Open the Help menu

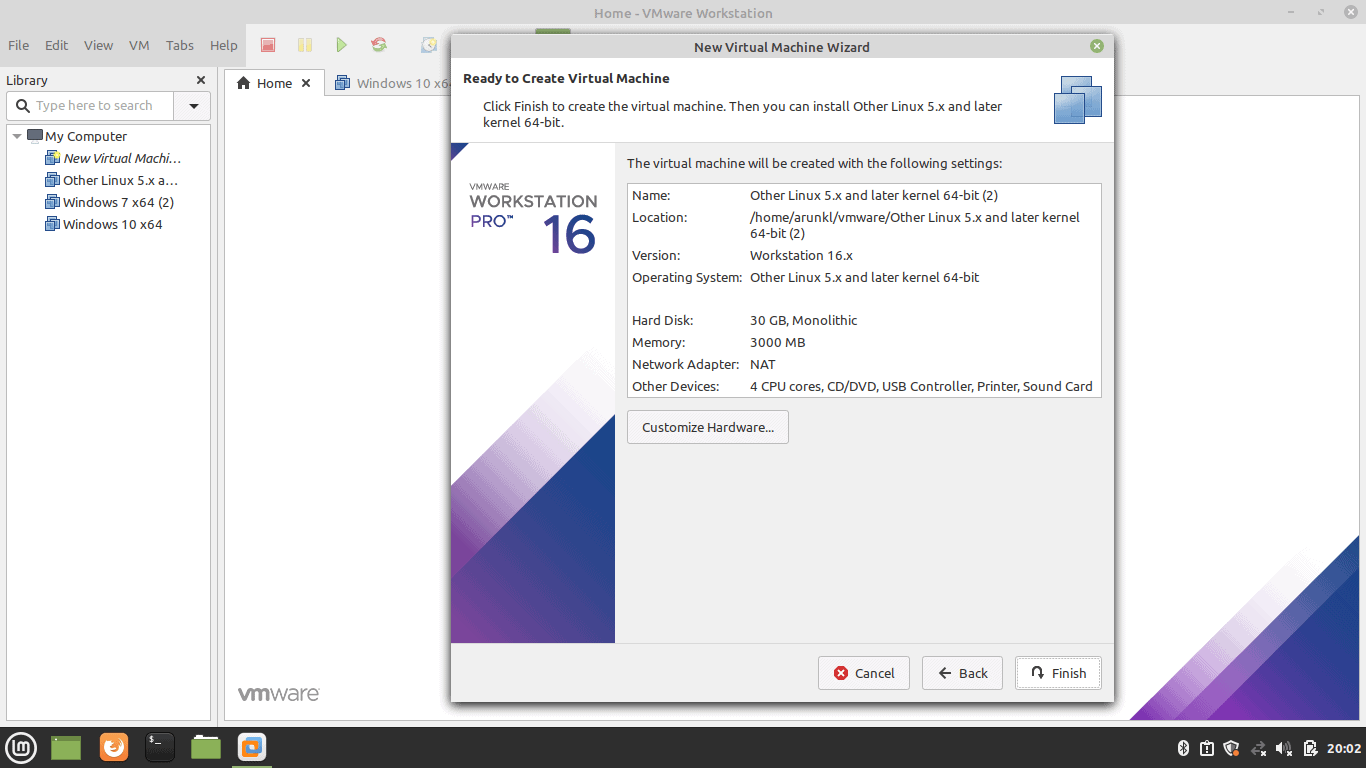pos(224,45)
